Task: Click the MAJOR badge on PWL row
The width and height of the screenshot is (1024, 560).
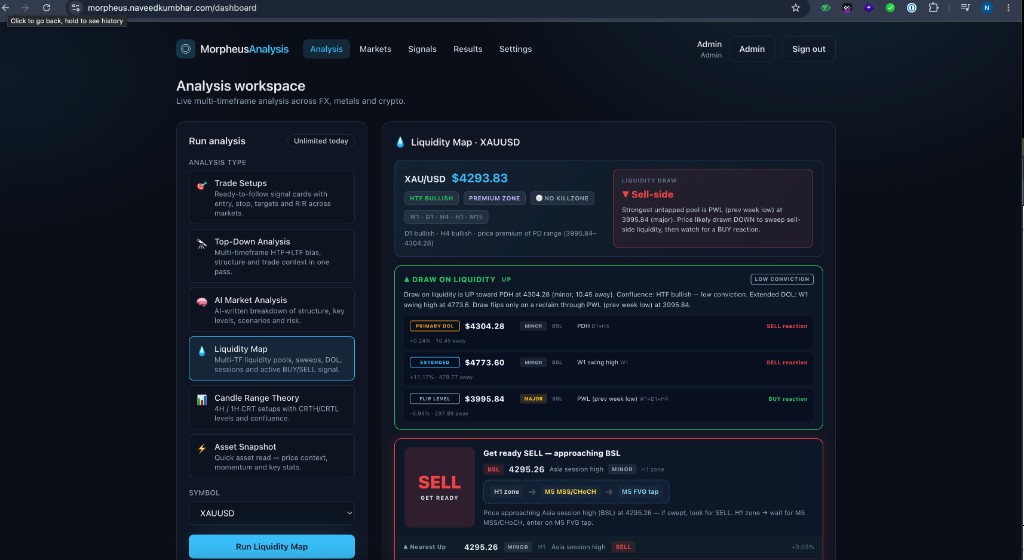Action: [533, 399]
